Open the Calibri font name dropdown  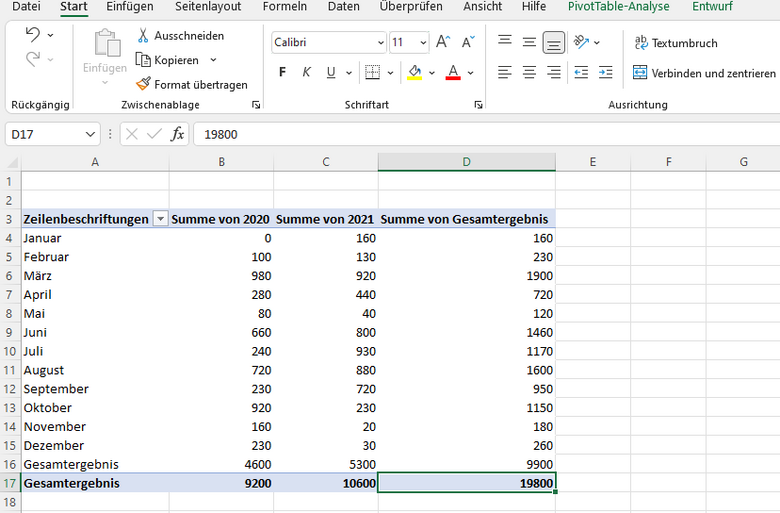coord(380,43)
